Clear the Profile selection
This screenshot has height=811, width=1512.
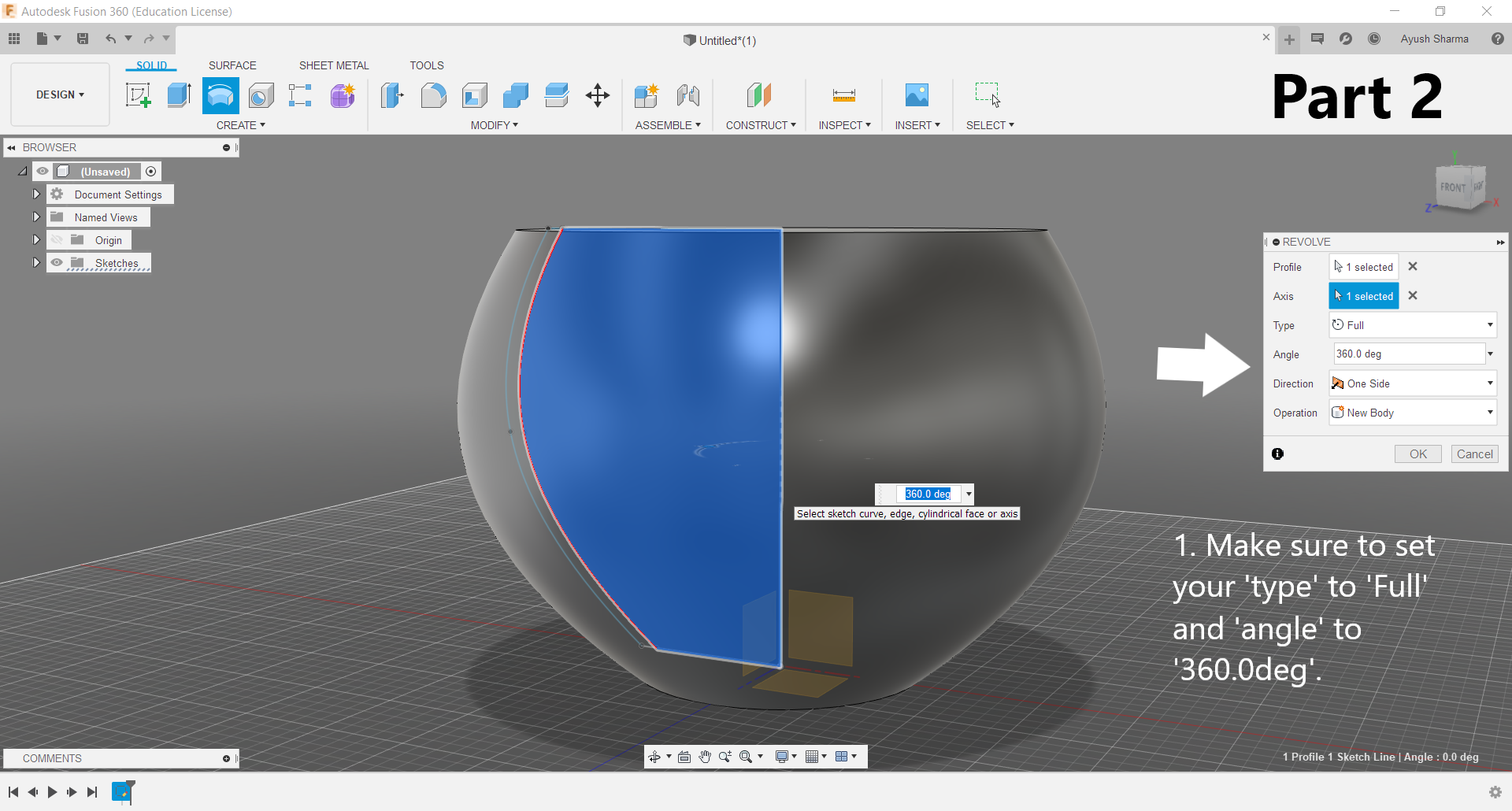pos(1413,266)
